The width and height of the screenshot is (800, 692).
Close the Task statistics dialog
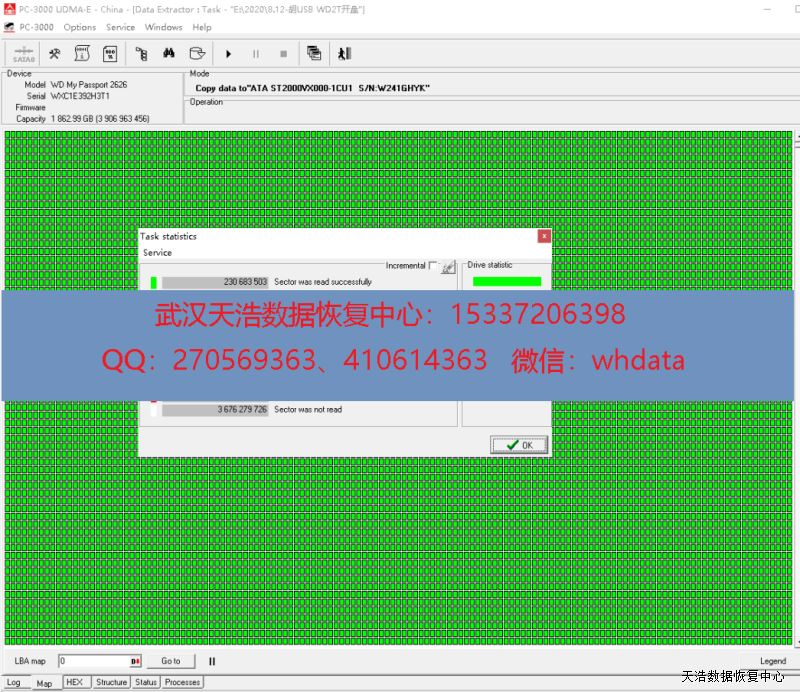pyautogui.click(x=543, y=237)
